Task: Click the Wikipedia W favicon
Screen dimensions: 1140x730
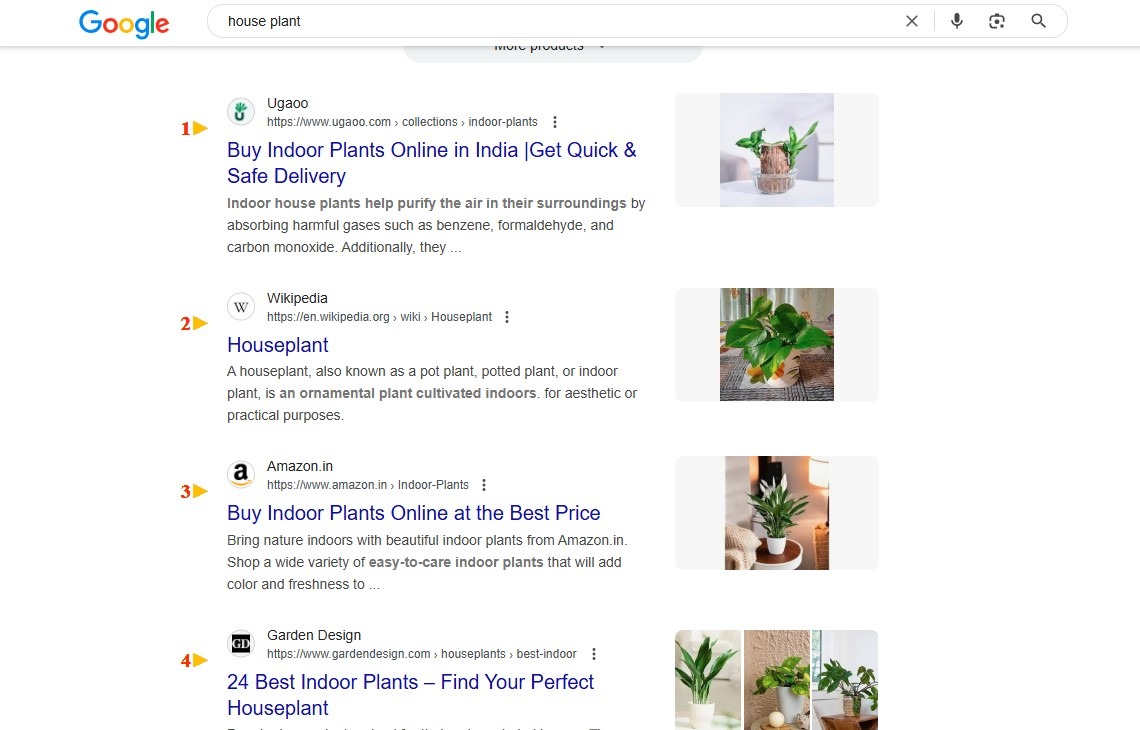Action: (x=241, y=307)
